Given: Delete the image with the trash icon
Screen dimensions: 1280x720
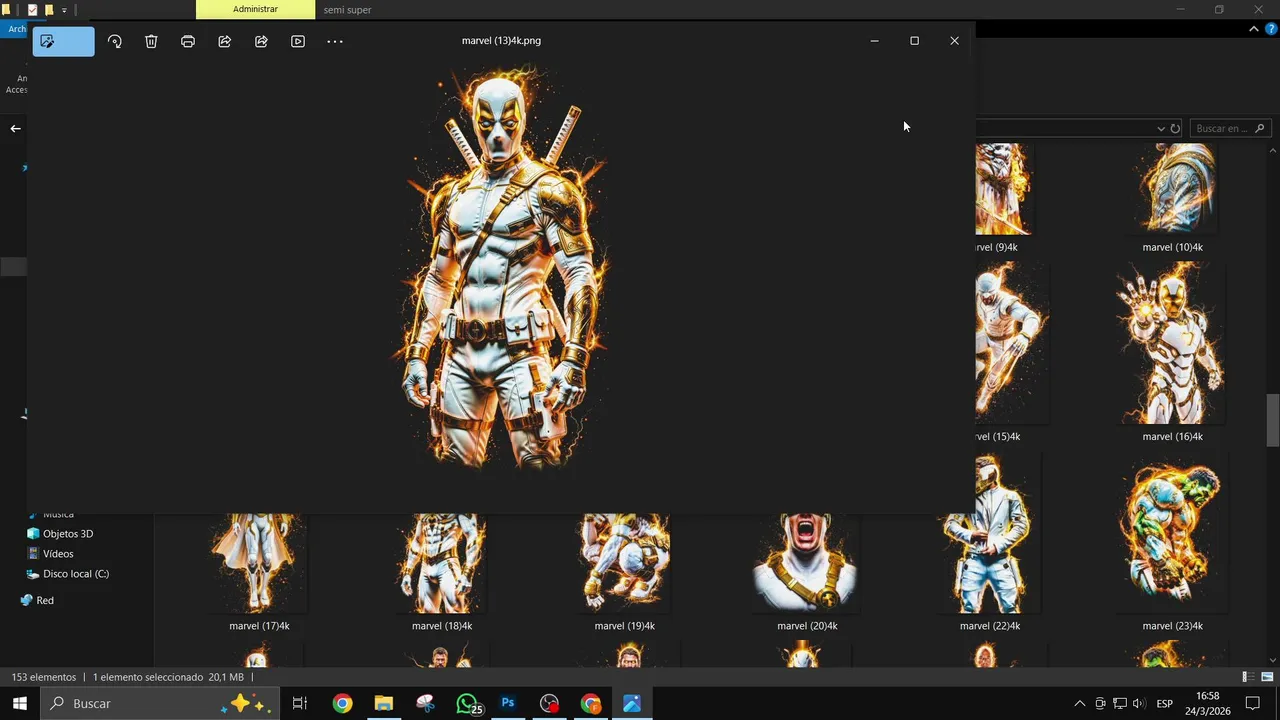Looking at the screenshot, I should point(151,41).
